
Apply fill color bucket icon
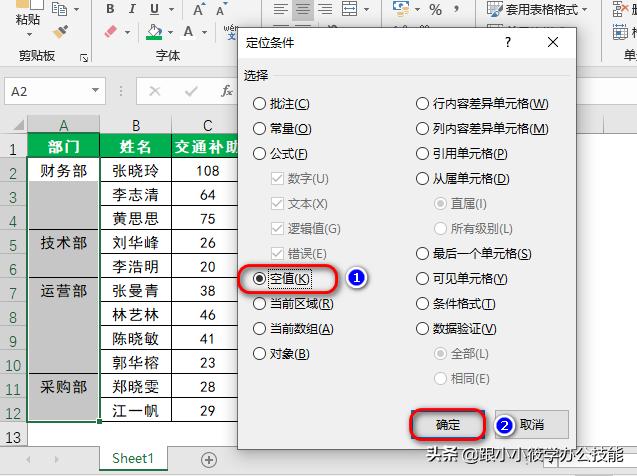(x=154, y=32)
